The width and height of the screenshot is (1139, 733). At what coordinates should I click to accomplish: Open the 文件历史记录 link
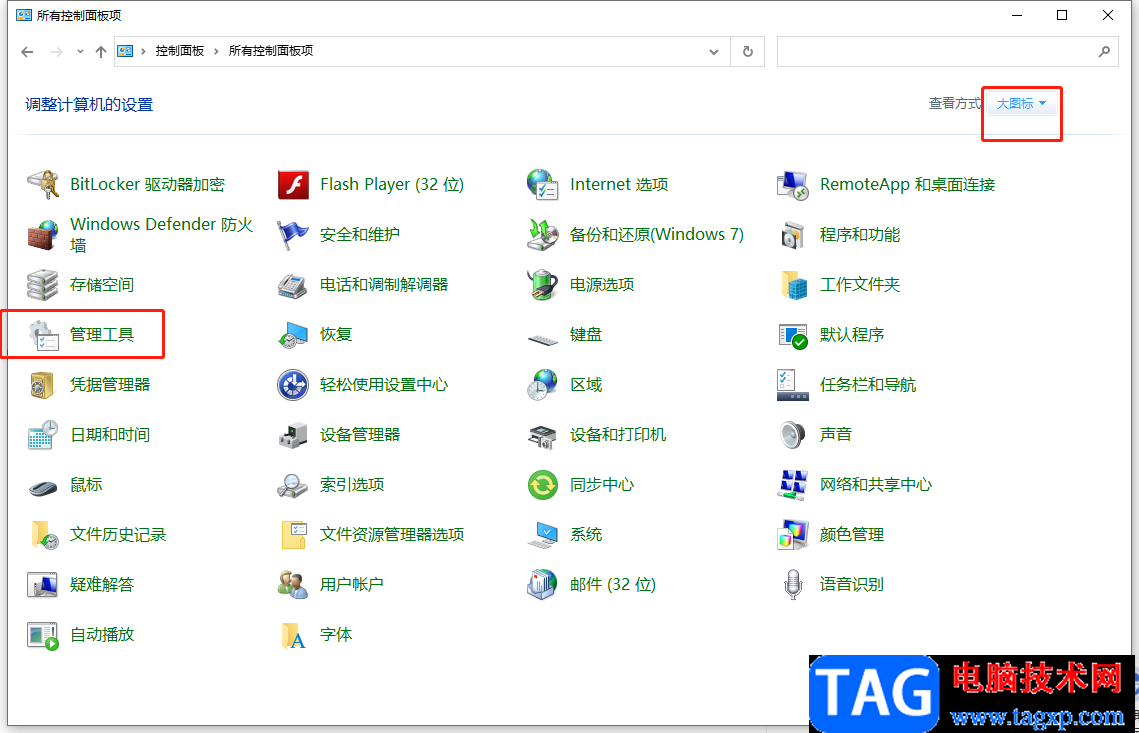(x=118, y=535)
